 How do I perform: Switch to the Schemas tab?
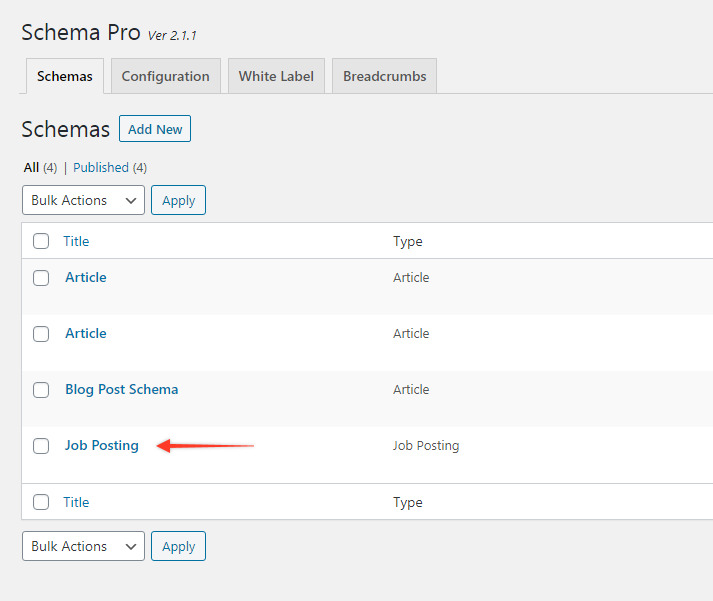click(65, 76)
